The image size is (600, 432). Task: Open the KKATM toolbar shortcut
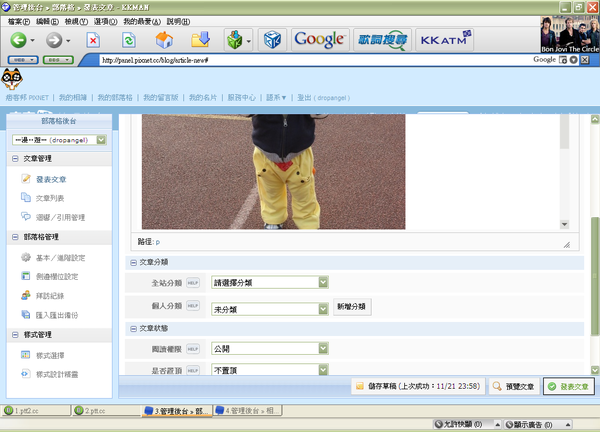tap(444, 40)
